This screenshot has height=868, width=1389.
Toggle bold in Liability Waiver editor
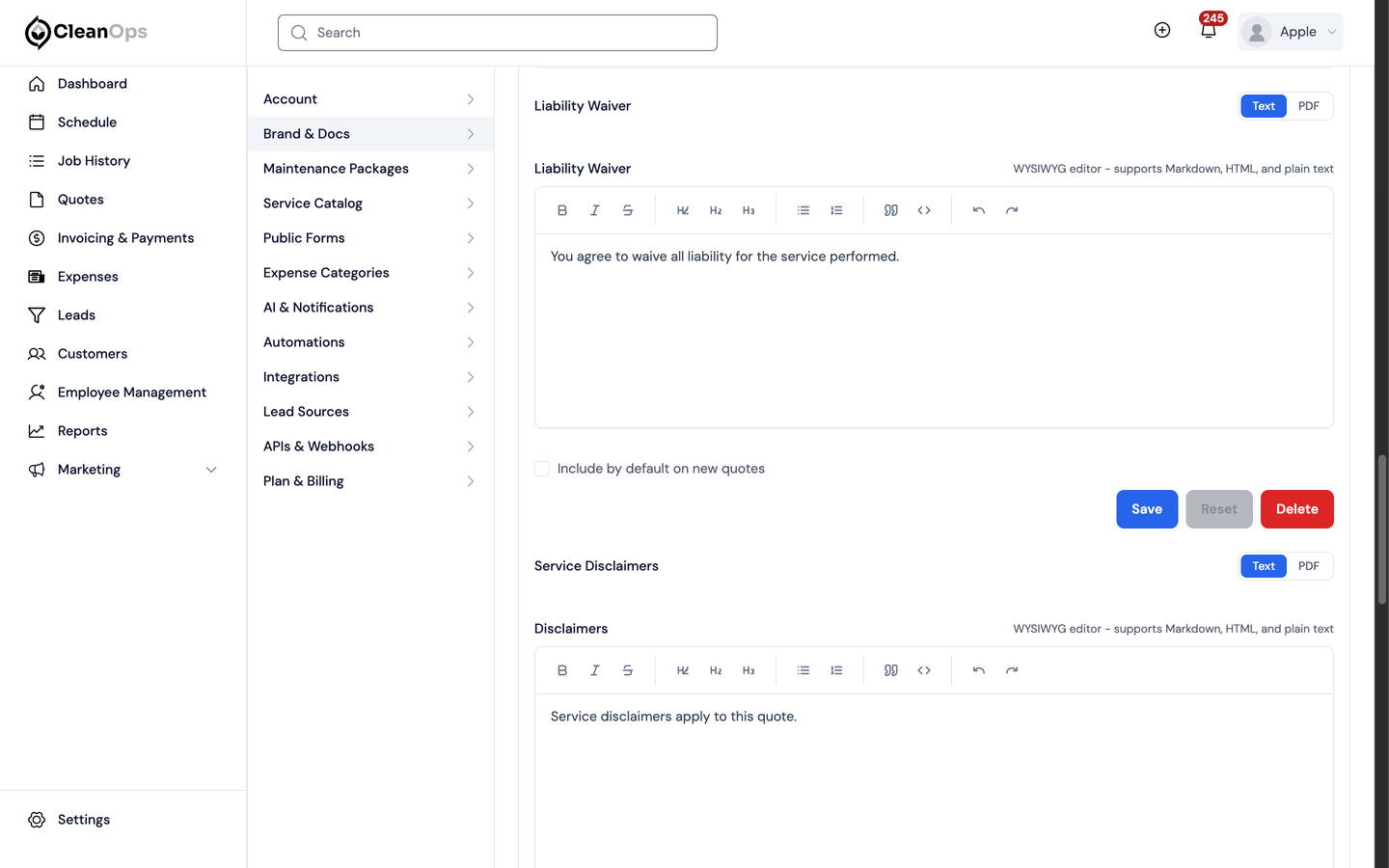pos(562,210)
